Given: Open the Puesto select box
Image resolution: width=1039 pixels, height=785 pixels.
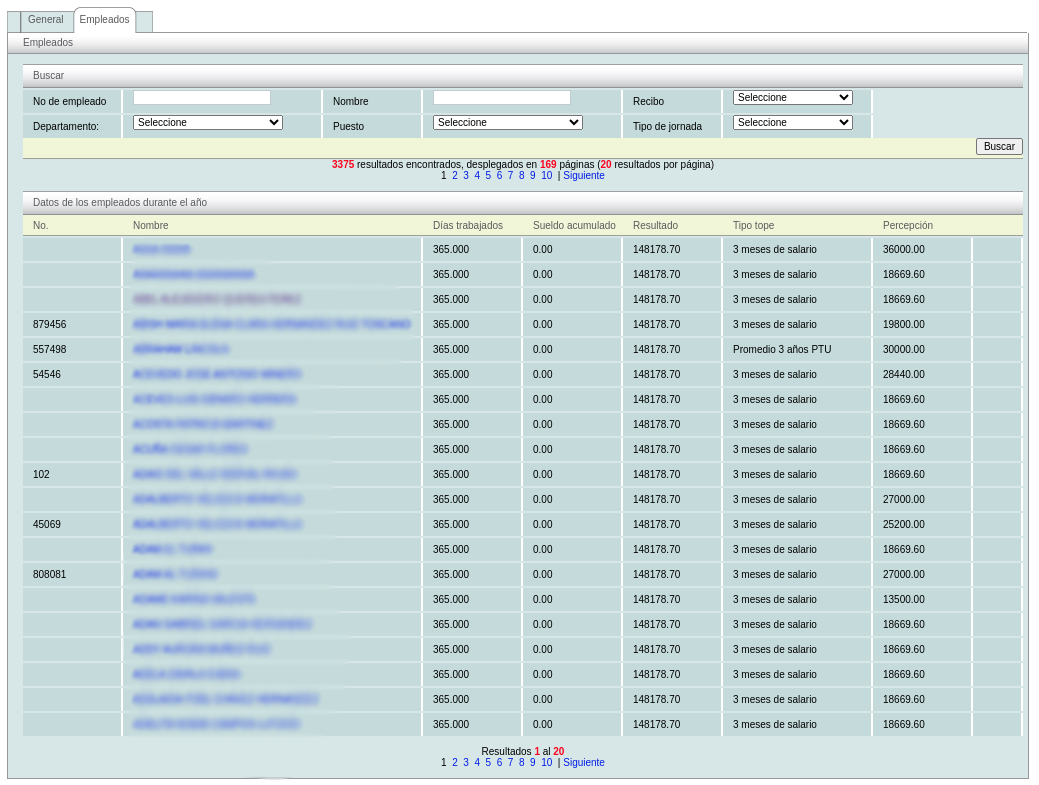Looking at the screenshot, I should [x=508, y=123].
